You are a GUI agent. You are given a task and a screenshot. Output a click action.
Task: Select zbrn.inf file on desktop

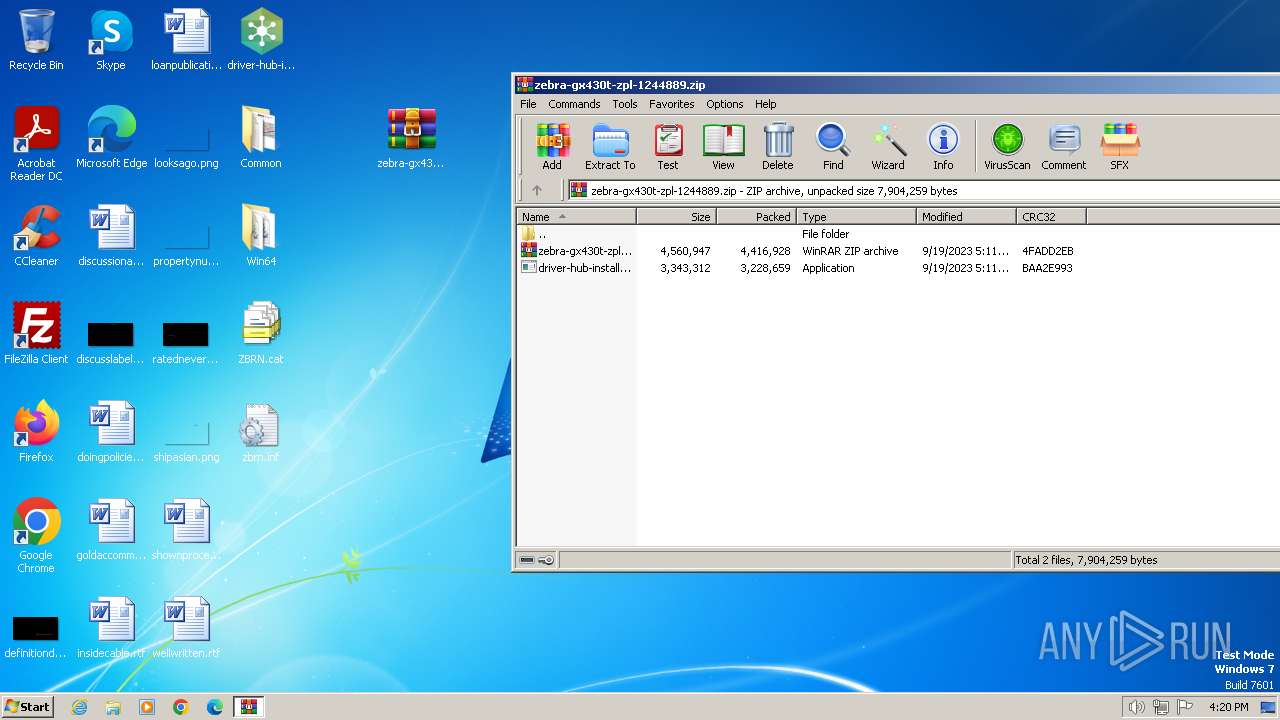coord(260,432)
